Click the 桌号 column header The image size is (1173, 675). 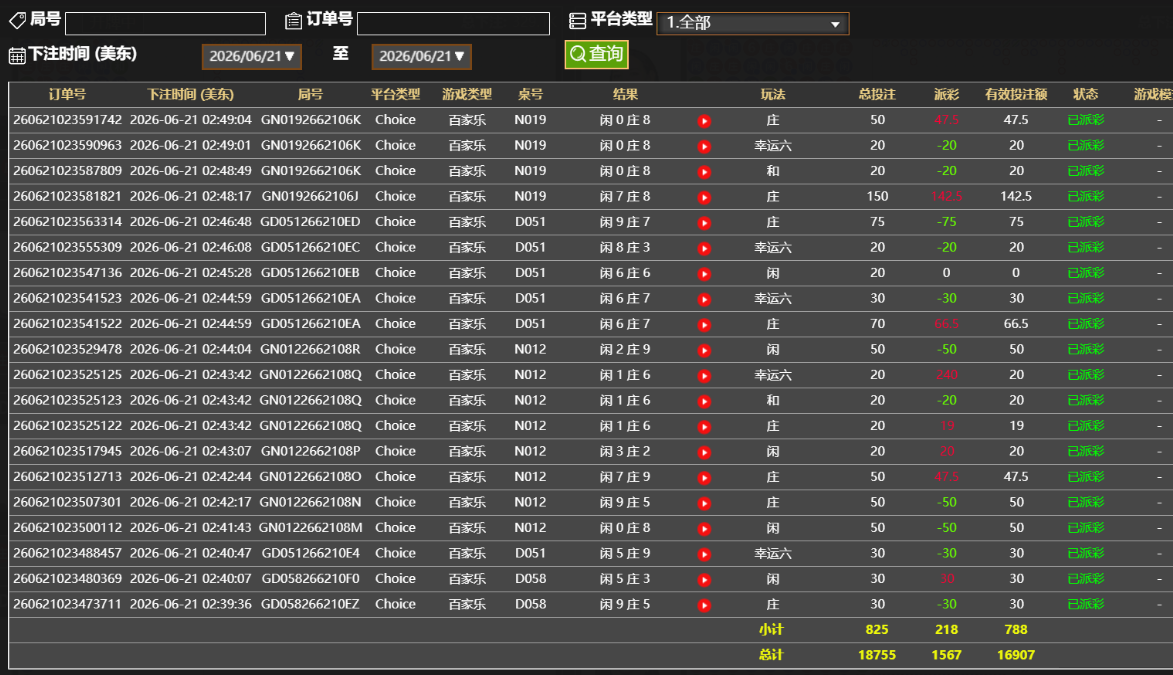point(530,94)
